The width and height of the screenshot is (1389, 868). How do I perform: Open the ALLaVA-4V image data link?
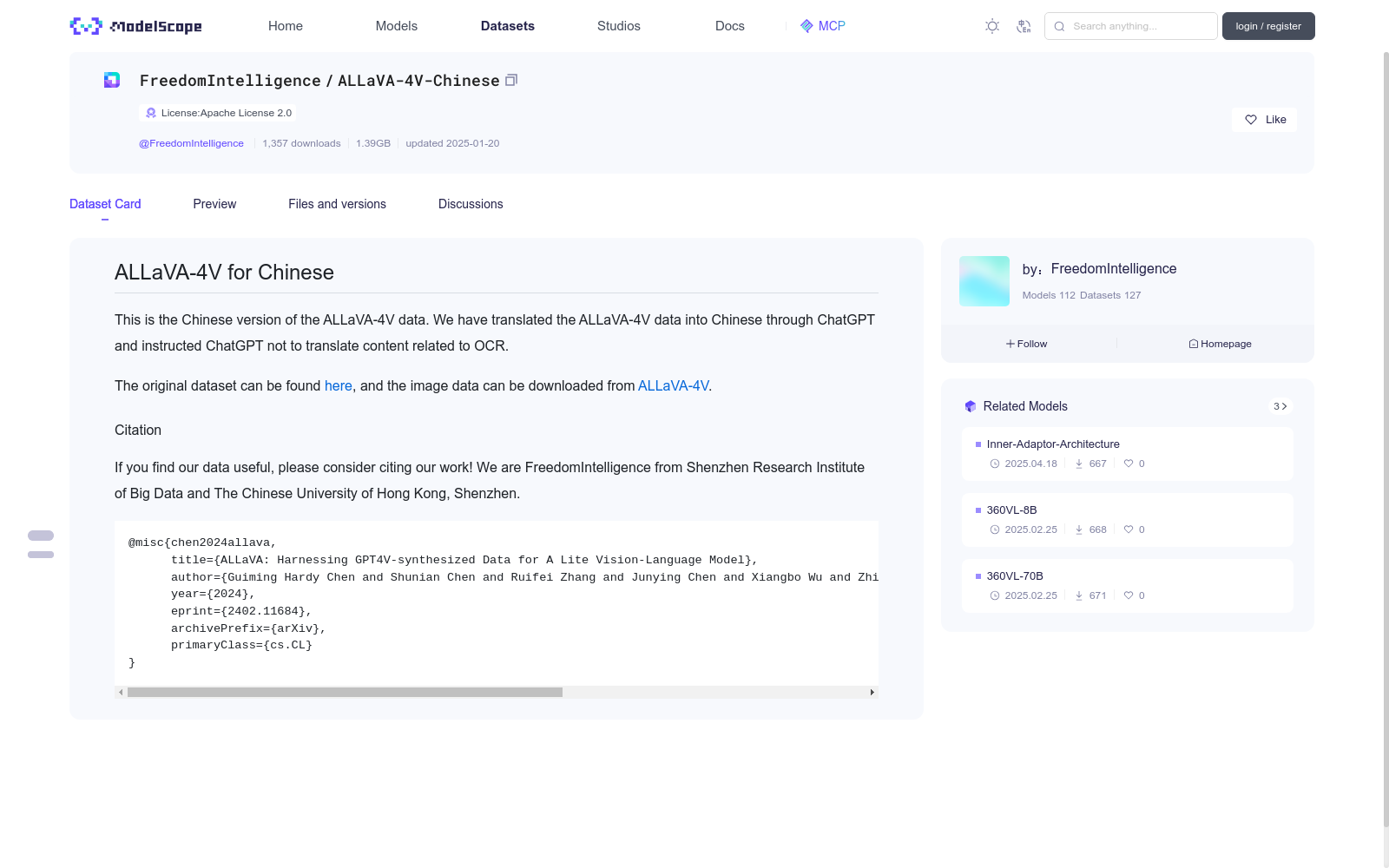click(674, 385)
